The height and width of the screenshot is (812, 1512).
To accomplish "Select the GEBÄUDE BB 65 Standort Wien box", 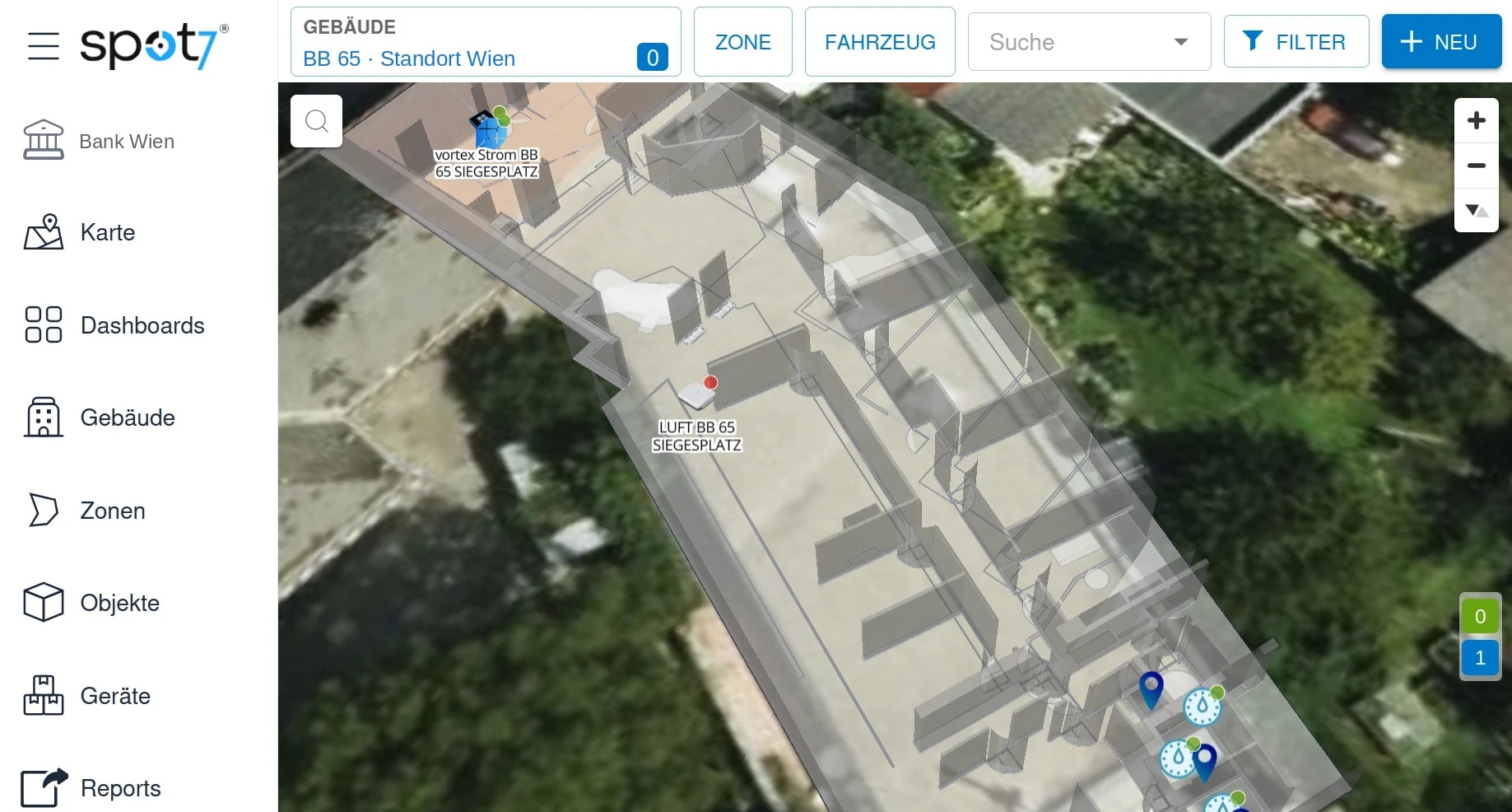I will pos(486,42).
